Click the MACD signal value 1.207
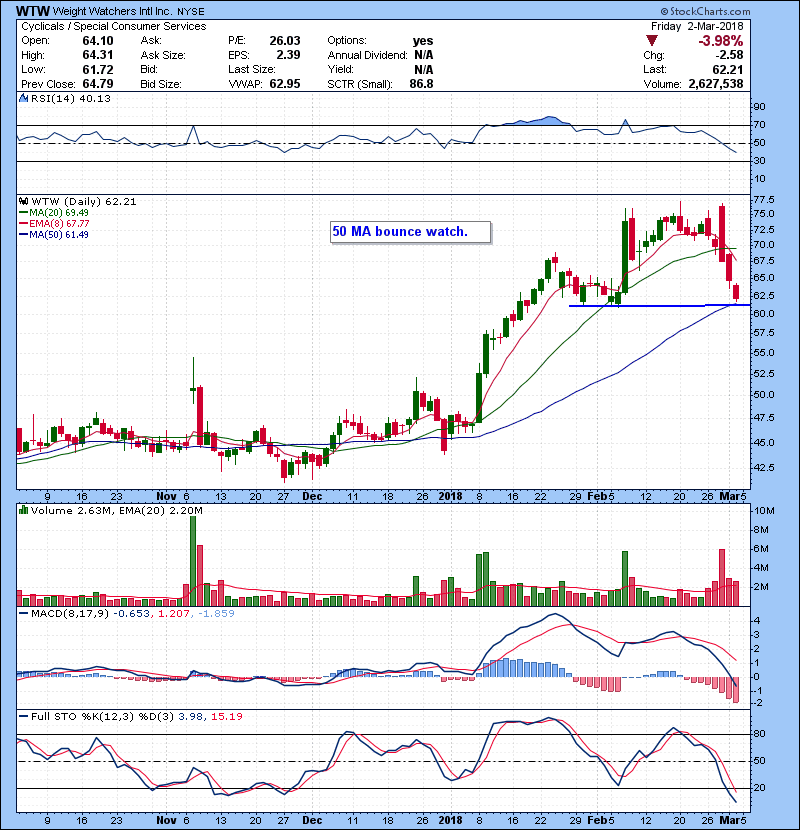Viewport: 800px width, 830px height. (174, 614)
